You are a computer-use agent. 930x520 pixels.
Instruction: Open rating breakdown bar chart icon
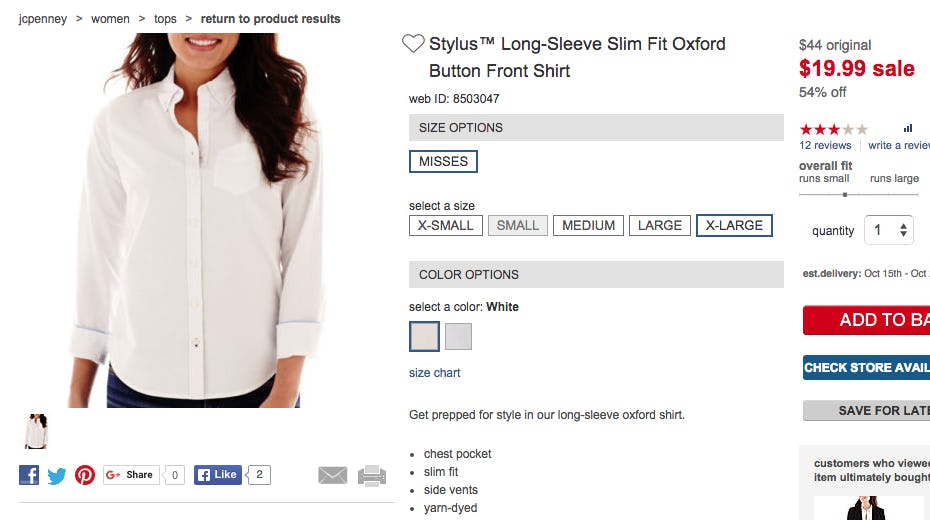pos(908,128)
